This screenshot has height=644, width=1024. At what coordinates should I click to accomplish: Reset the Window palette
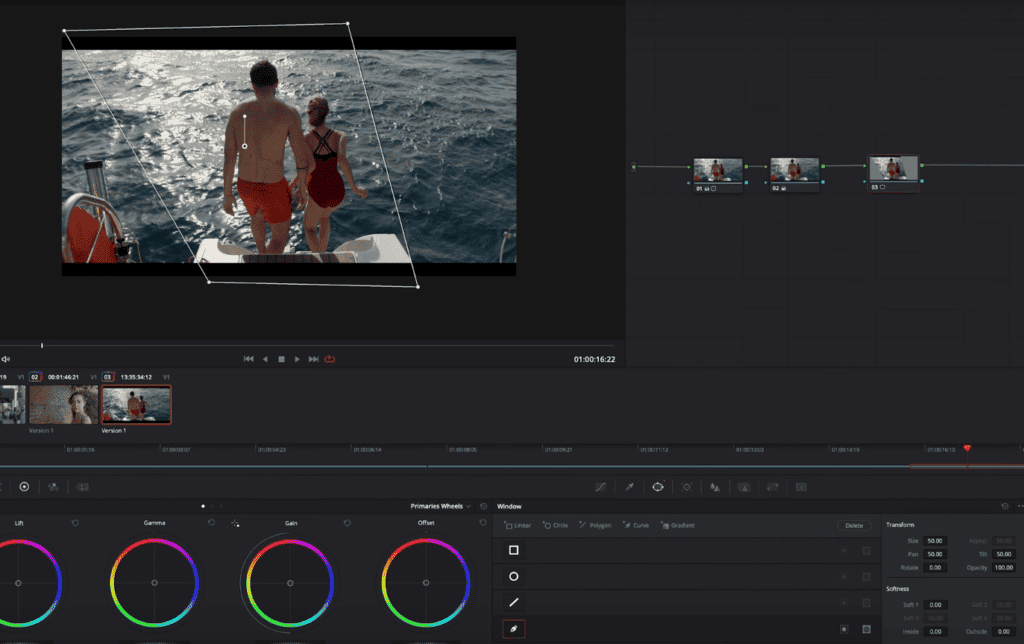pyautogui.click(x=1004, y=506)
